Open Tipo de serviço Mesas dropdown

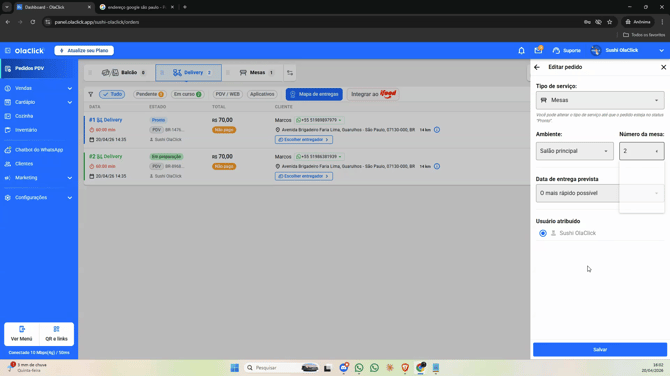[x=600, y=100]
